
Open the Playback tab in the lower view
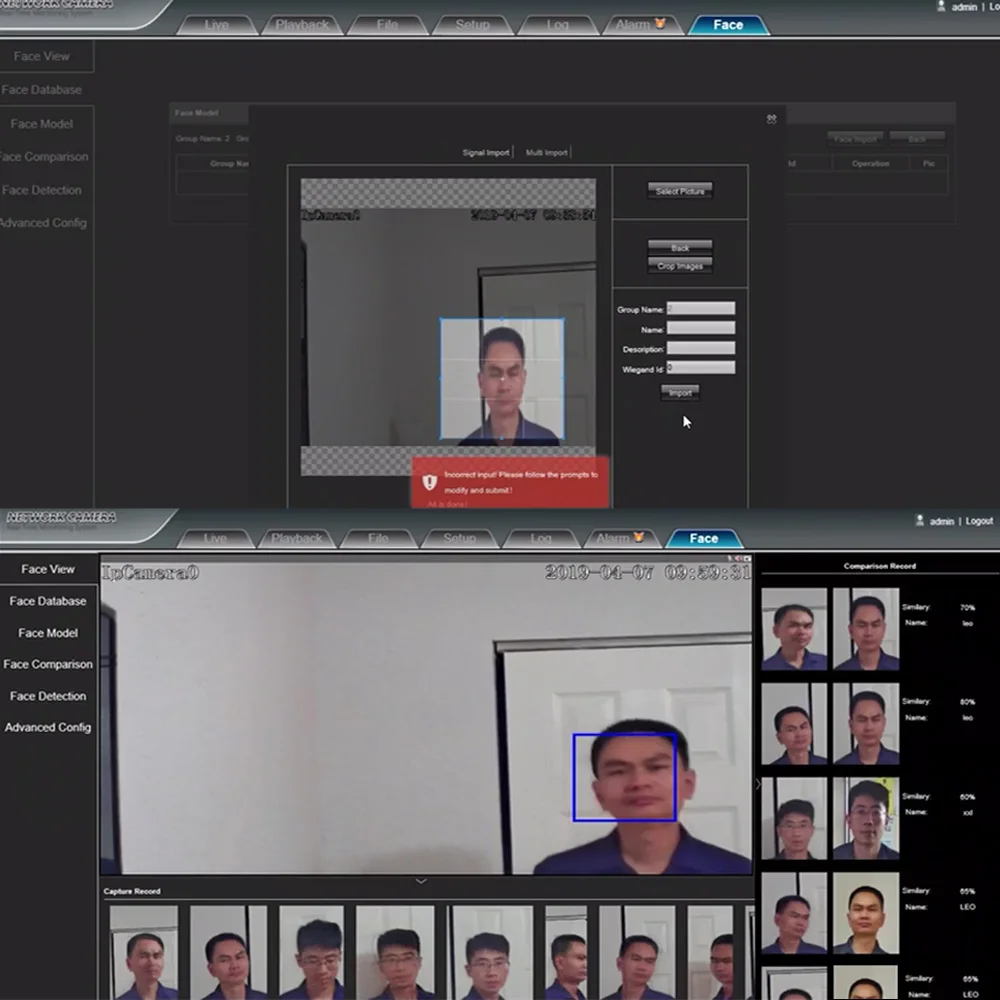297,538
